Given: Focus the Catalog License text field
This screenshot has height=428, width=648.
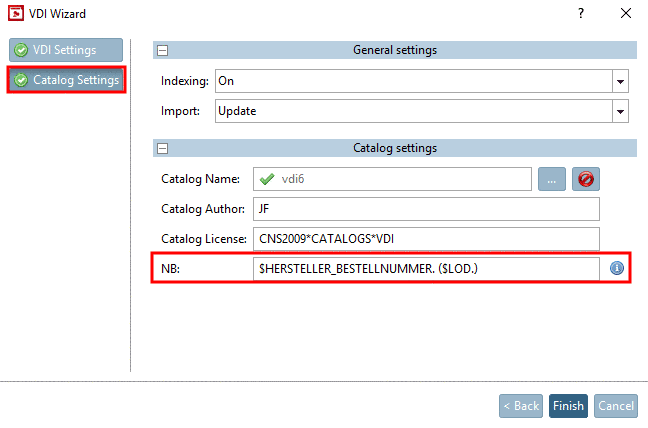Looking at the screenshot, I should tap(425, 239).
